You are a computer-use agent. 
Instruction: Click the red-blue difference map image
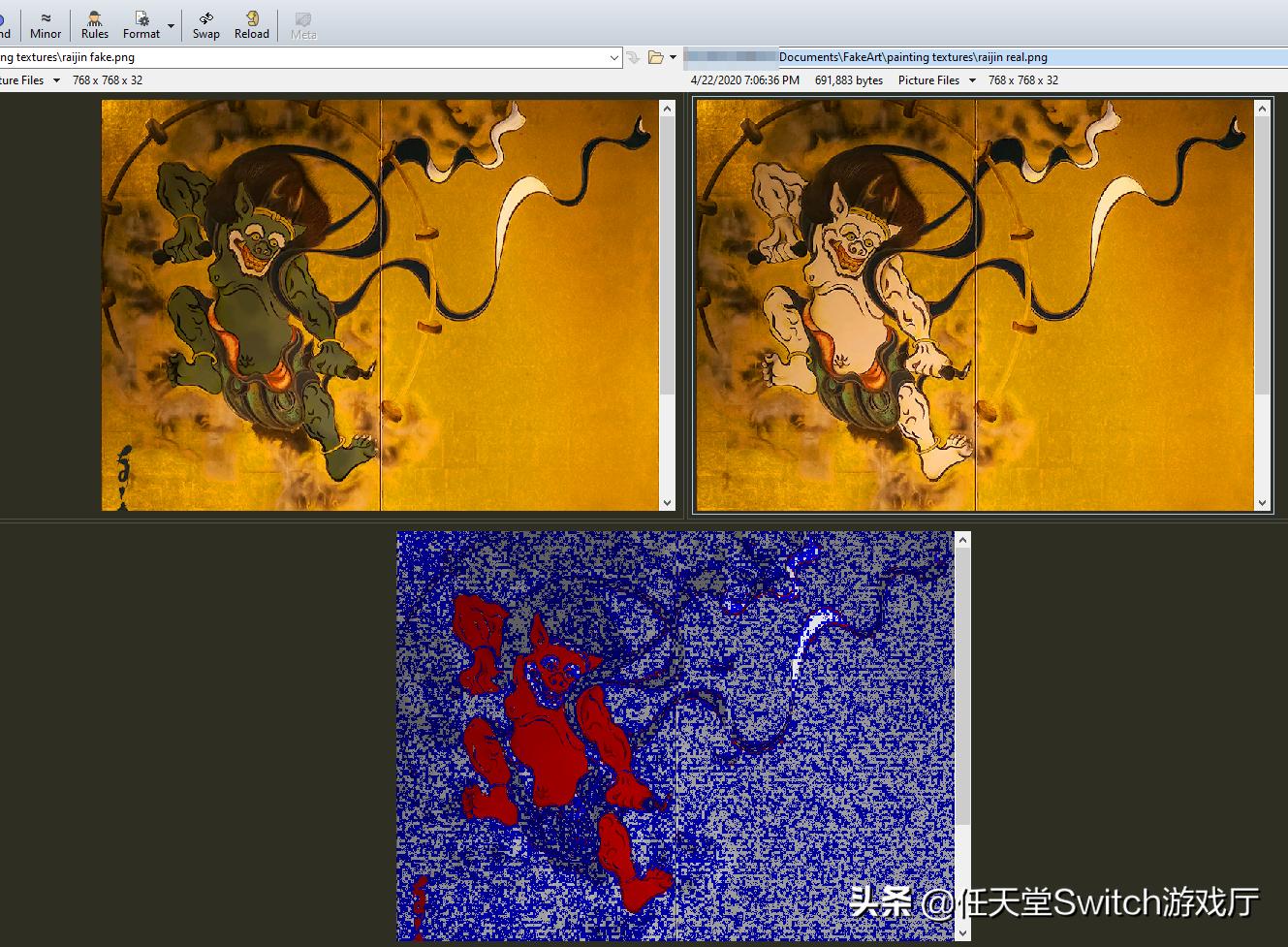(675, 736)
